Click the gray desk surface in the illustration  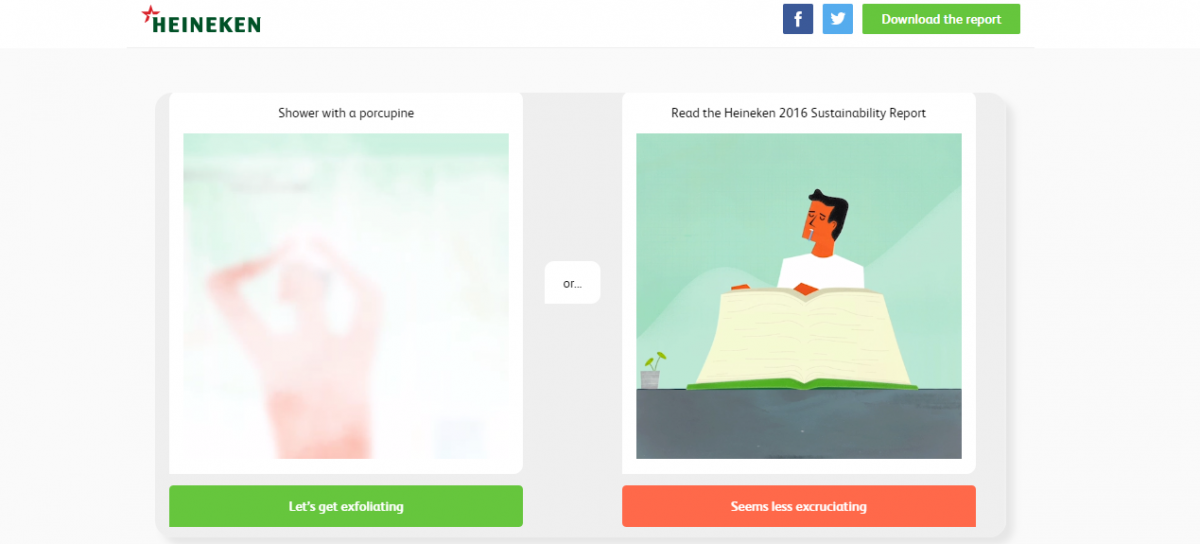[799, 424]
